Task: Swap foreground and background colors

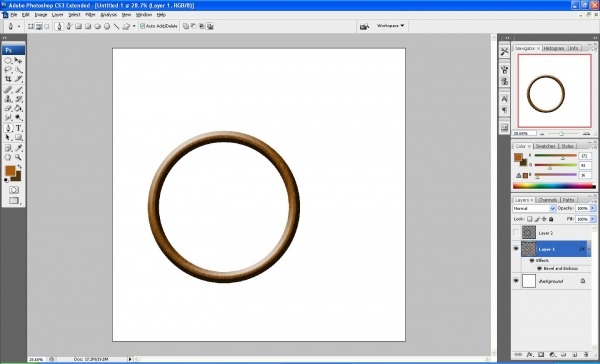Action: coord(20,166)
